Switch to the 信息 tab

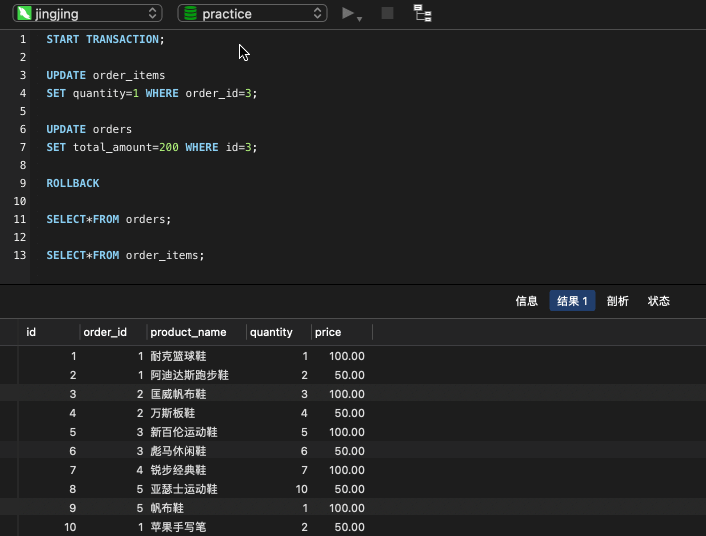point(526,301)
